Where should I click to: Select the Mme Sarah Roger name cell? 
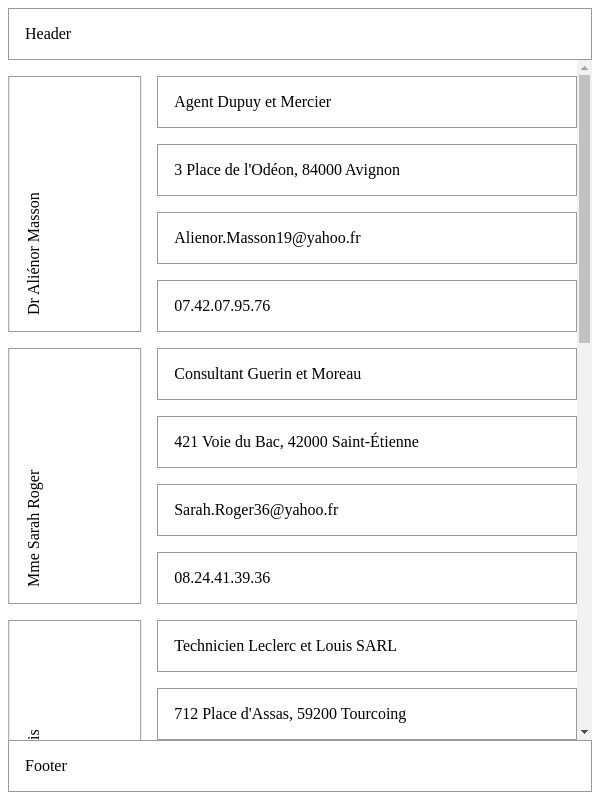tap(75, 476)
